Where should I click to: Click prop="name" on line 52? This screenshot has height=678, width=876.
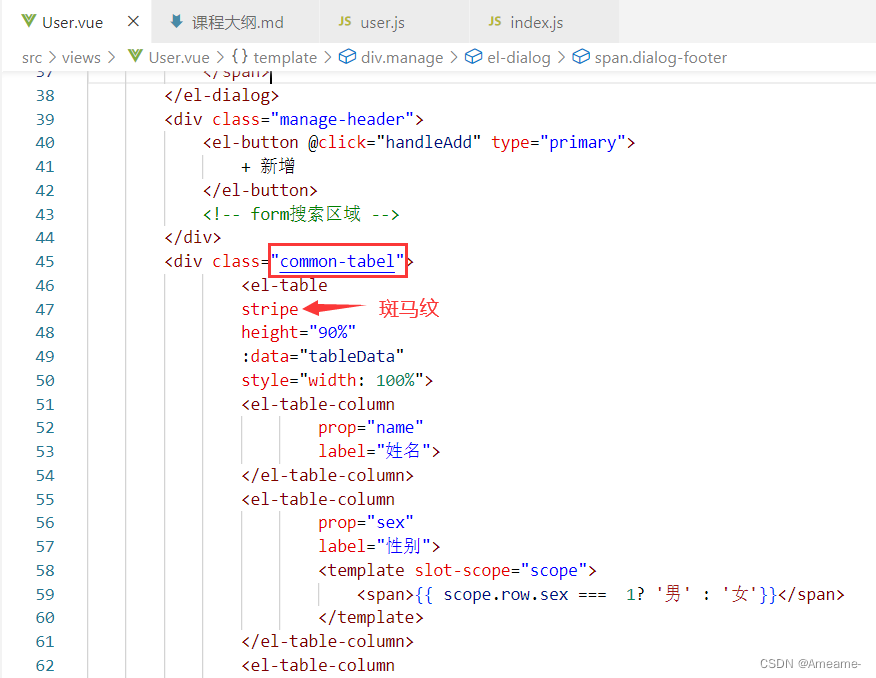tap(371, 428)
